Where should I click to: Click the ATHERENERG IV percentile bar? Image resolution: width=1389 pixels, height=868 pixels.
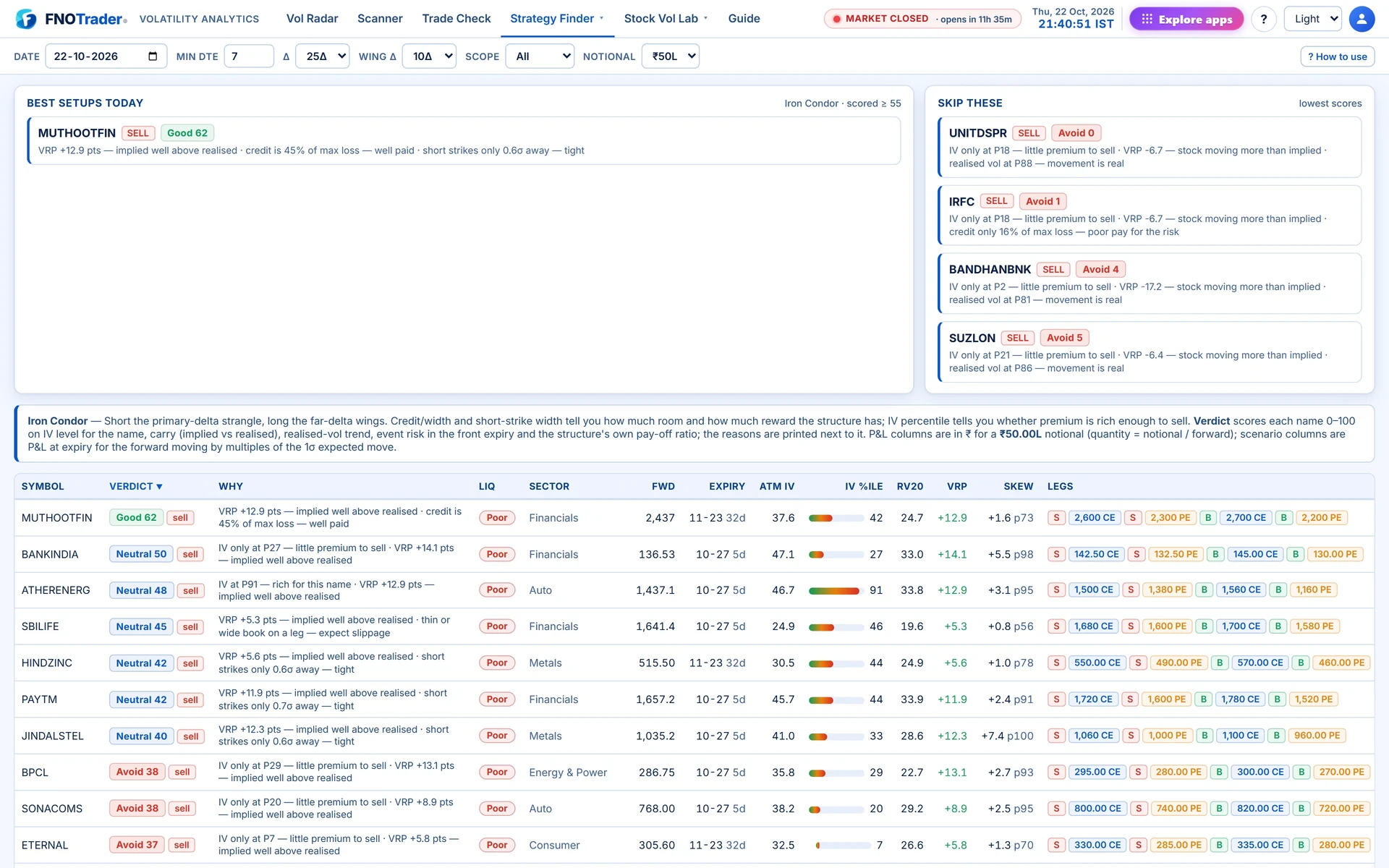(836, 590)
